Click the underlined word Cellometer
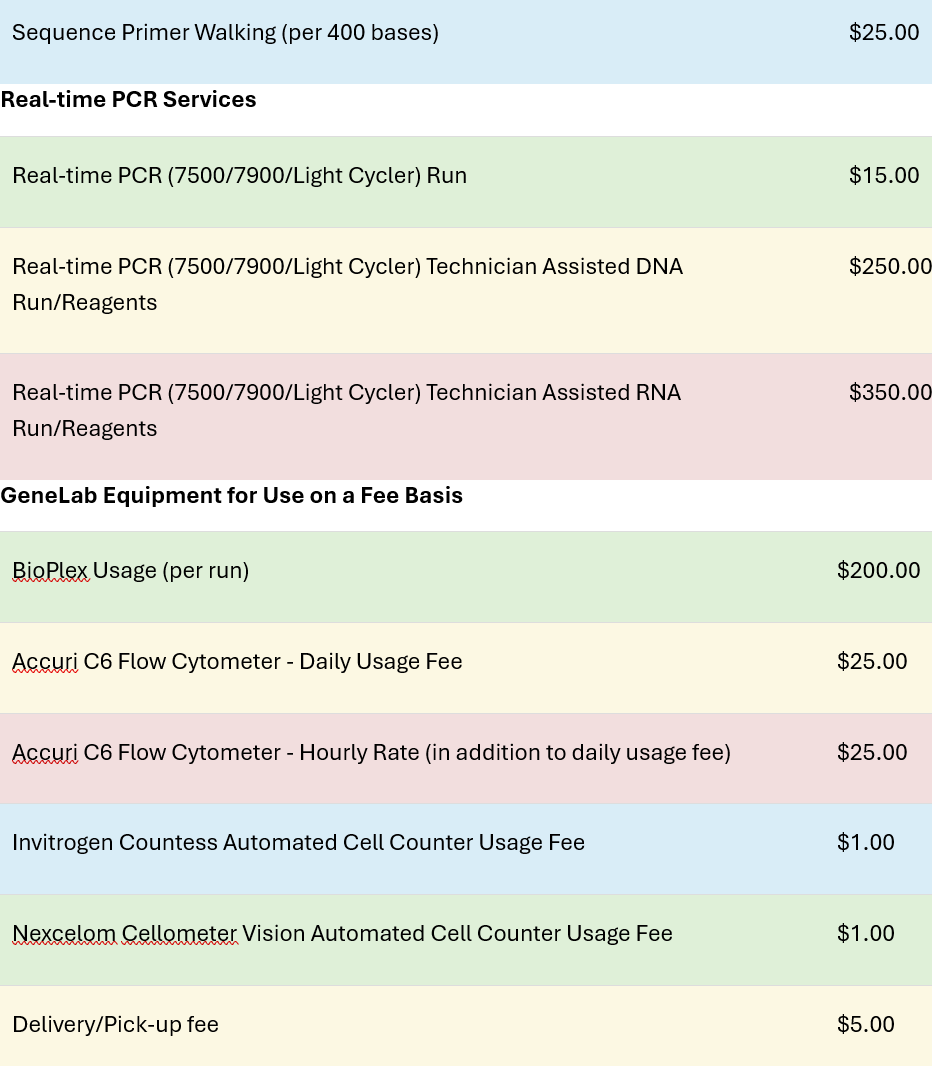The width and height of the screenshot is (932, 1066). pos(180,934)
